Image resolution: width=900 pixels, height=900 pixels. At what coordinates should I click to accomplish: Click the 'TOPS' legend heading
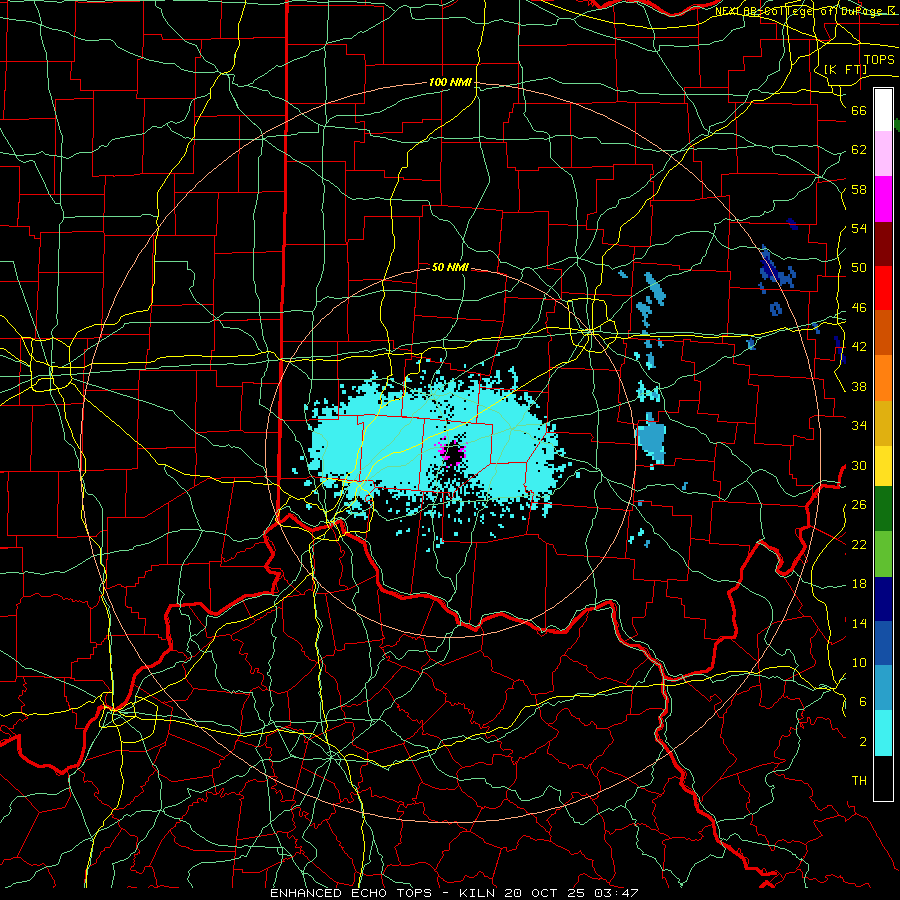(879, 60)
